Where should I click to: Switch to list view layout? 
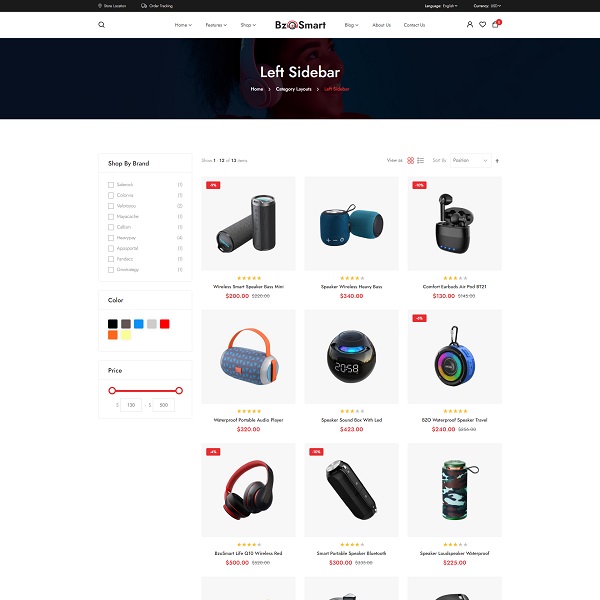(421, 161)
